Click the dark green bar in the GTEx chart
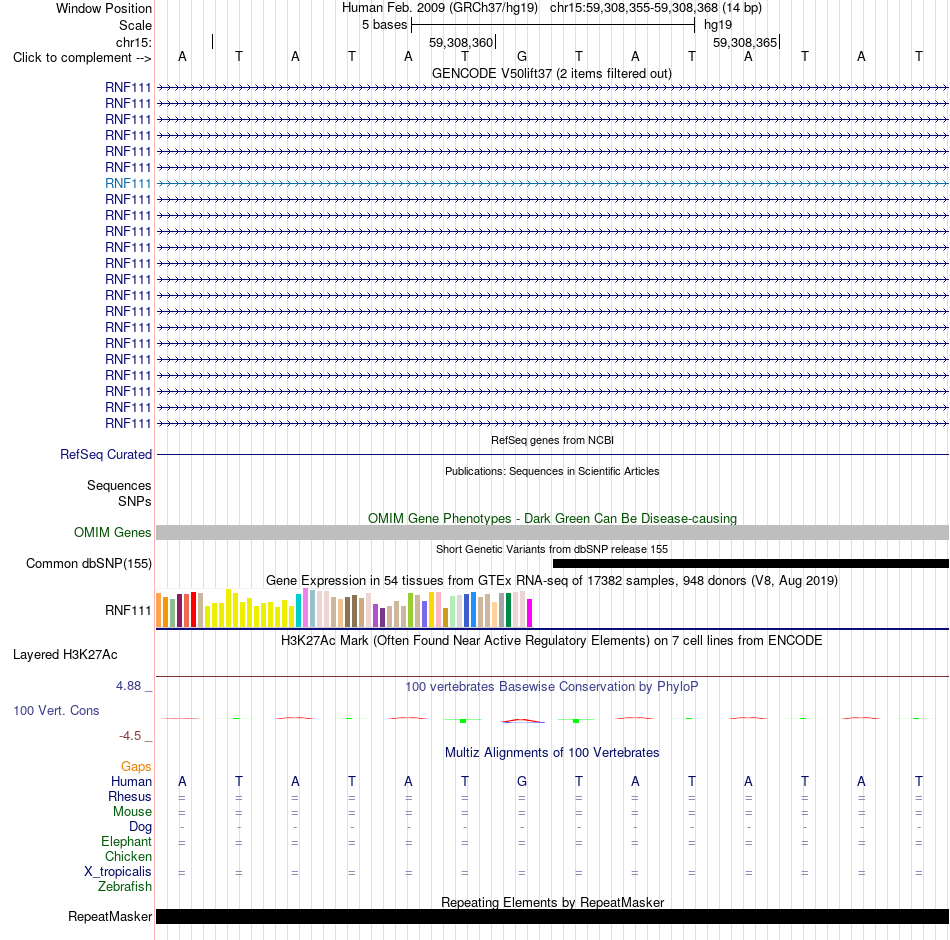 click(508, 610)
